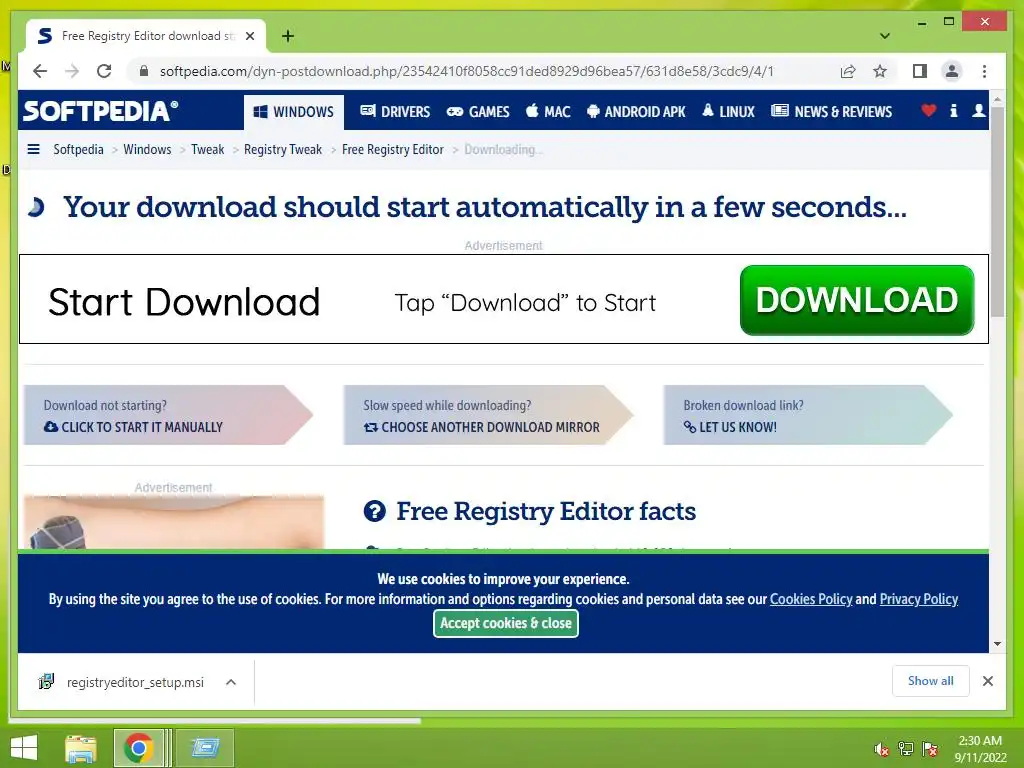Click the info icon in Softpedia header

[x=953, y=110]
